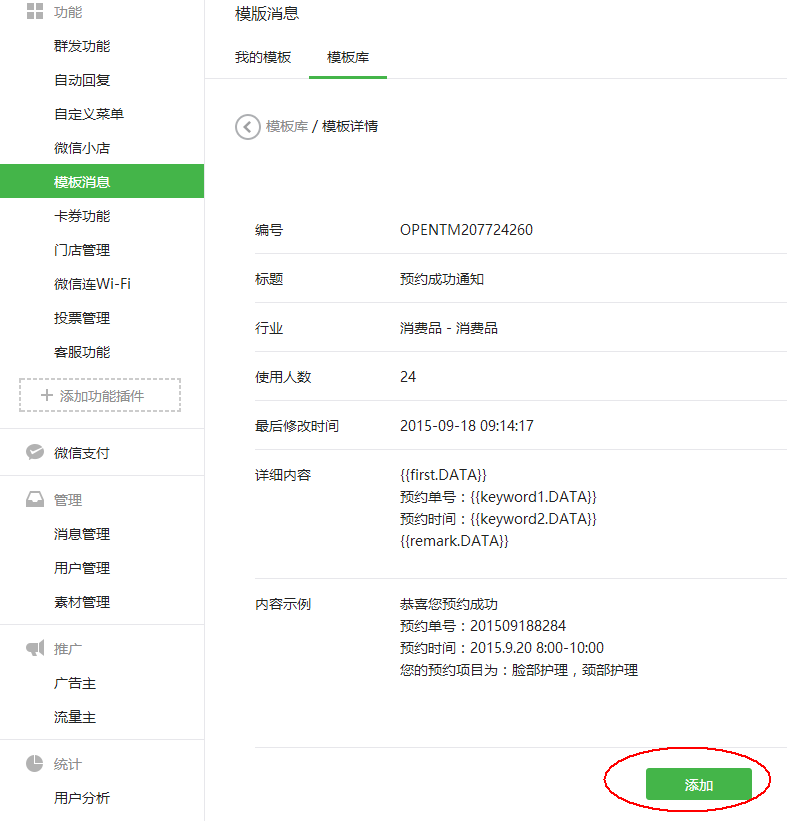Open 自动回复 in sidebar
The width and height of the screenshot is (787, 821).
click(x=82, y=80)
